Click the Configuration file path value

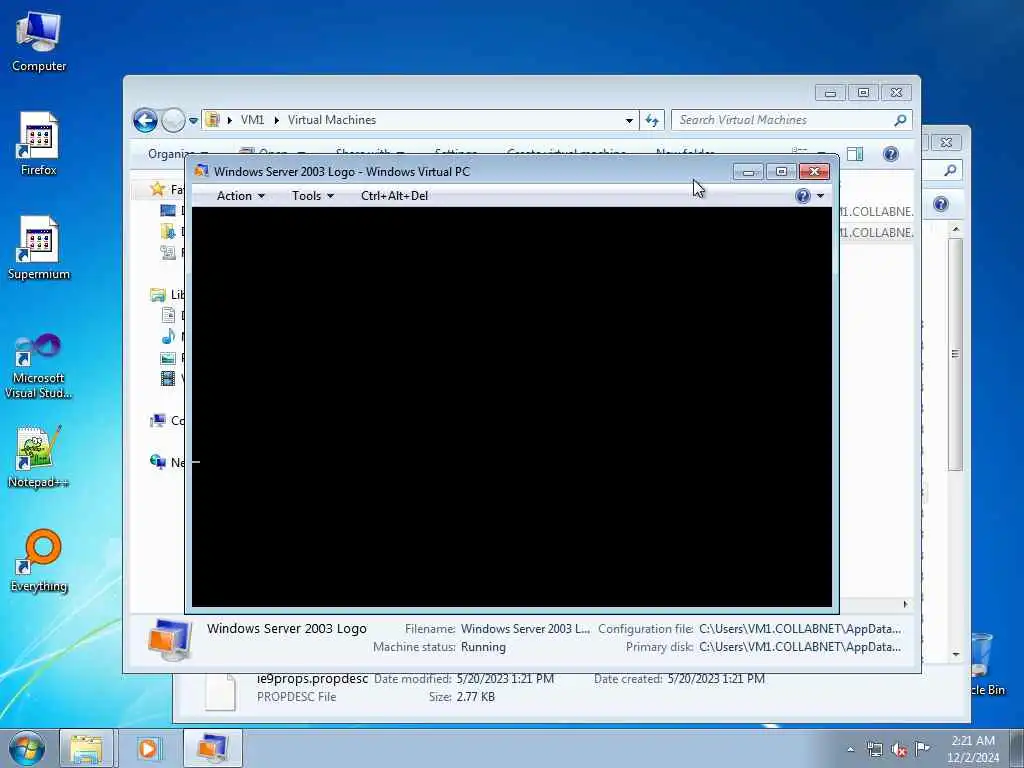click(x=800, y=629)
